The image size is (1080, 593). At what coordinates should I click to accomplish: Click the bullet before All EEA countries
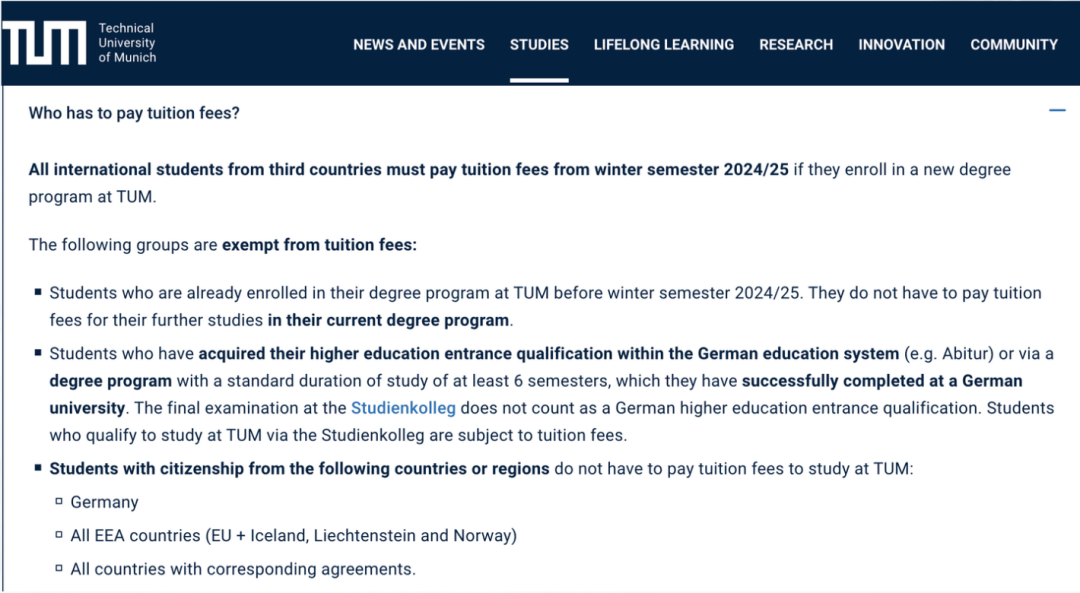pos(59,535)
